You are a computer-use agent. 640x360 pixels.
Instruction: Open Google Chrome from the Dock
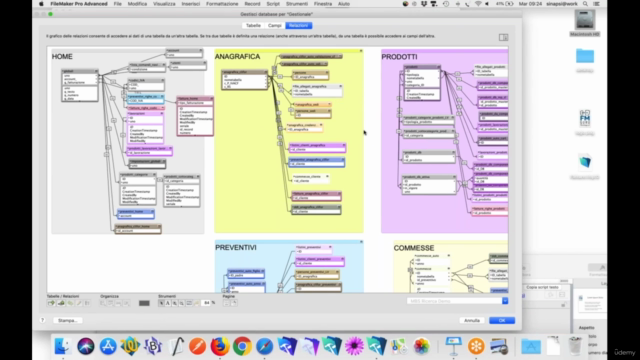242,347
